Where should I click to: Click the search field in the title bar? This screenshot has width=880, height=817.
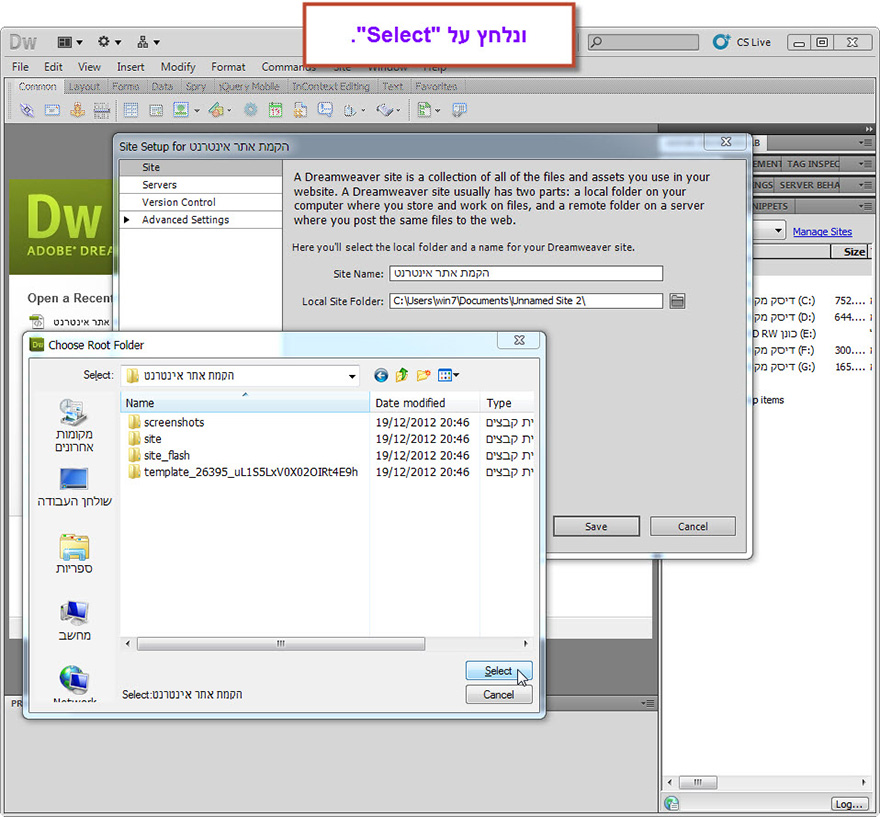(643, 42)
